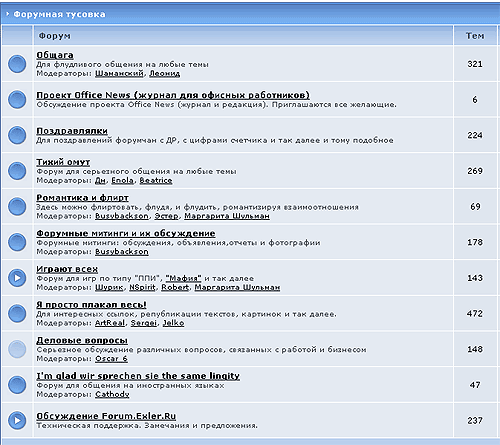This screenshot has height=445, width=500.
Task: Open moderator Beatrice's profile link
Action: tap(156, 180)
